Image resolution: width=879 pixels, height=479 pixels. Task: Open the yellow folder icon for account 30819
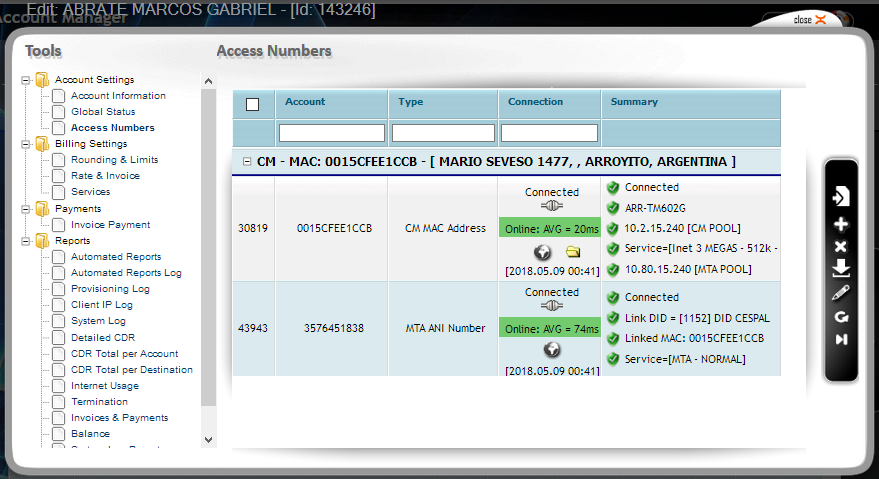point(573,252)
